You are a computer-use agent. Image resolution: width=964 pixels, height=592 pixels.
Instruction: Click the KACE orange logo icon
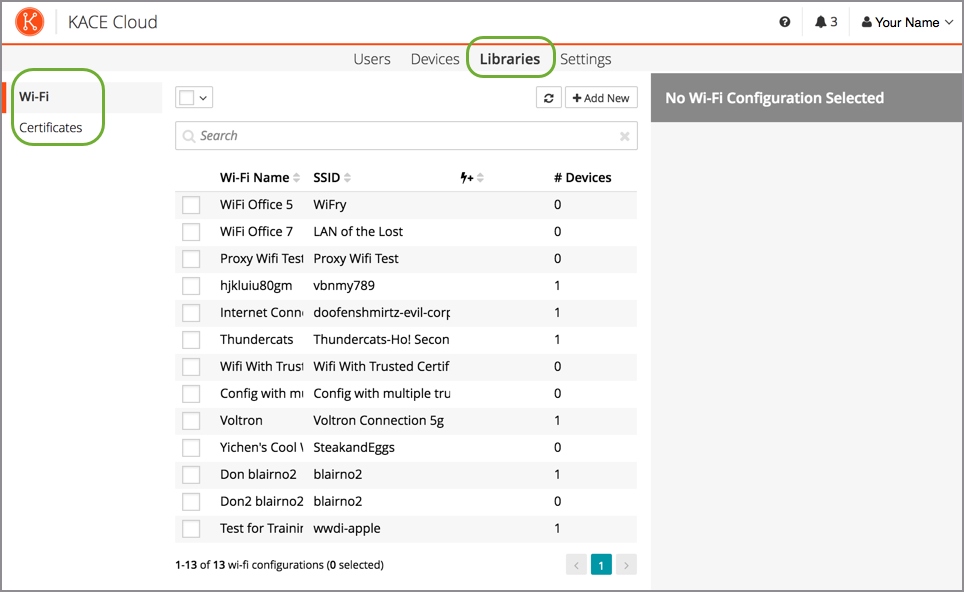pos(30,21)
